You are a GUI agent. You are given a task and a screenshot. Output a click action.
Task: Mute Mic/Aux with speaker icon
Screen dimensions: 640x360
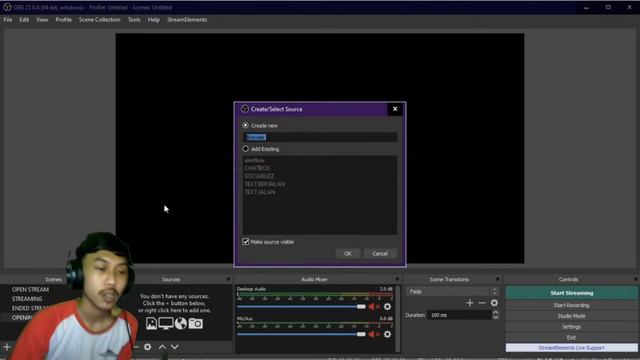pos(372,334)
